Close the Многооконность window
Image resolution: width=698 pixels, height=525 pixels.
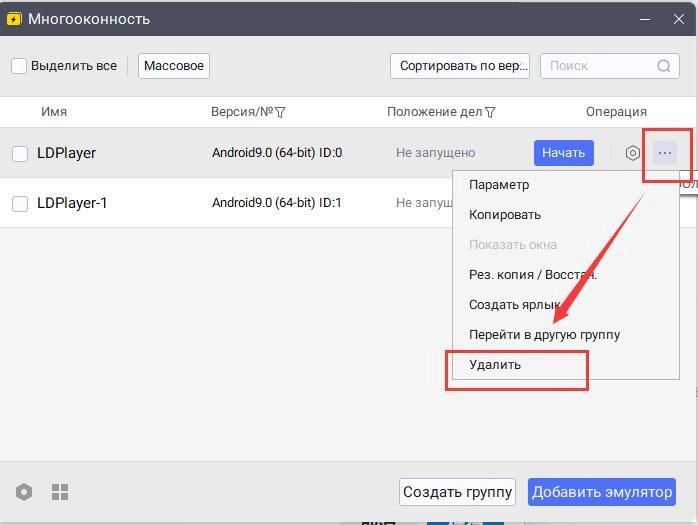click(677, 18)
